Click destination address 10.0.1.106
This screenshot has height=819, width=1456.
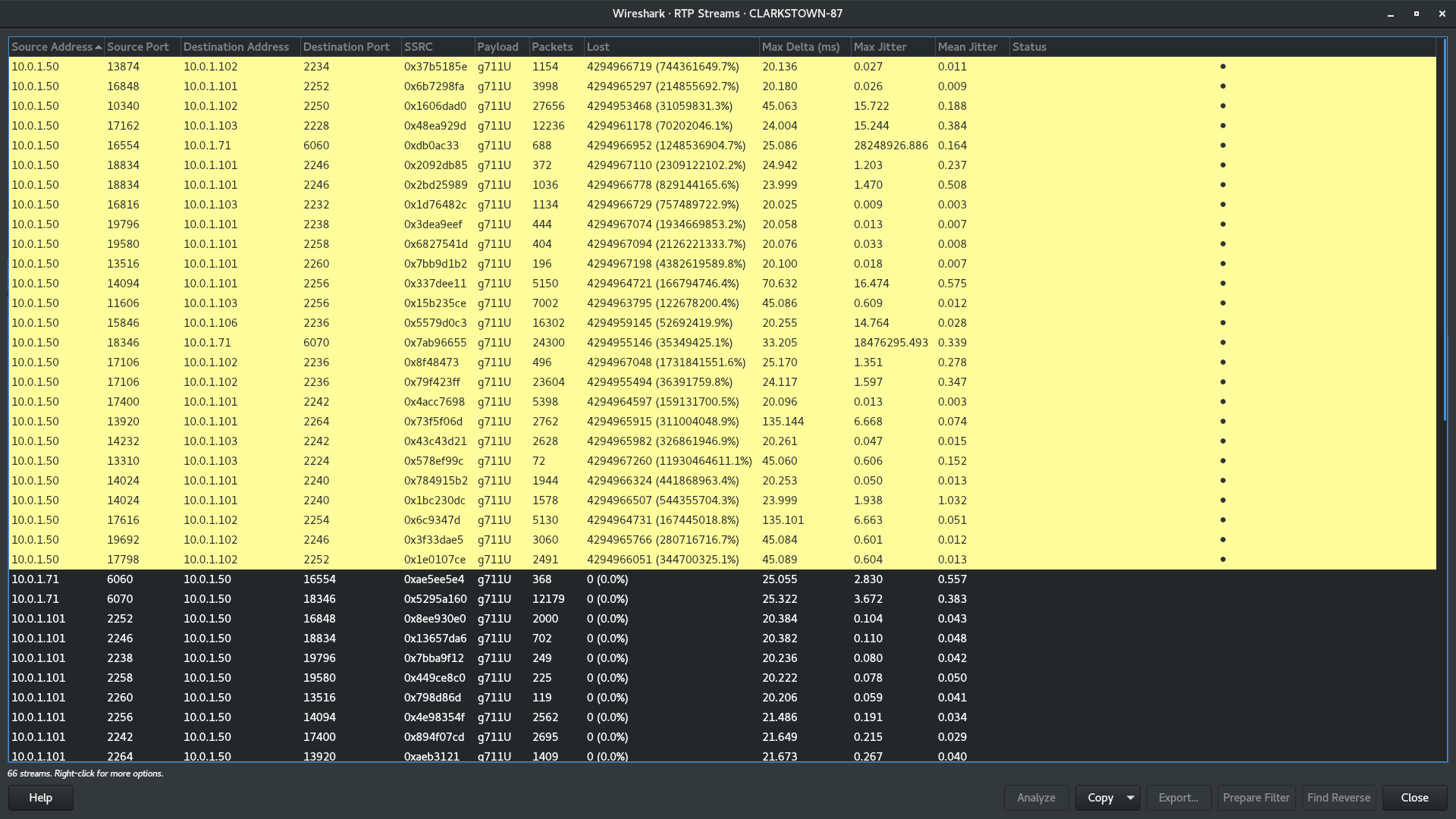[210, 323]
